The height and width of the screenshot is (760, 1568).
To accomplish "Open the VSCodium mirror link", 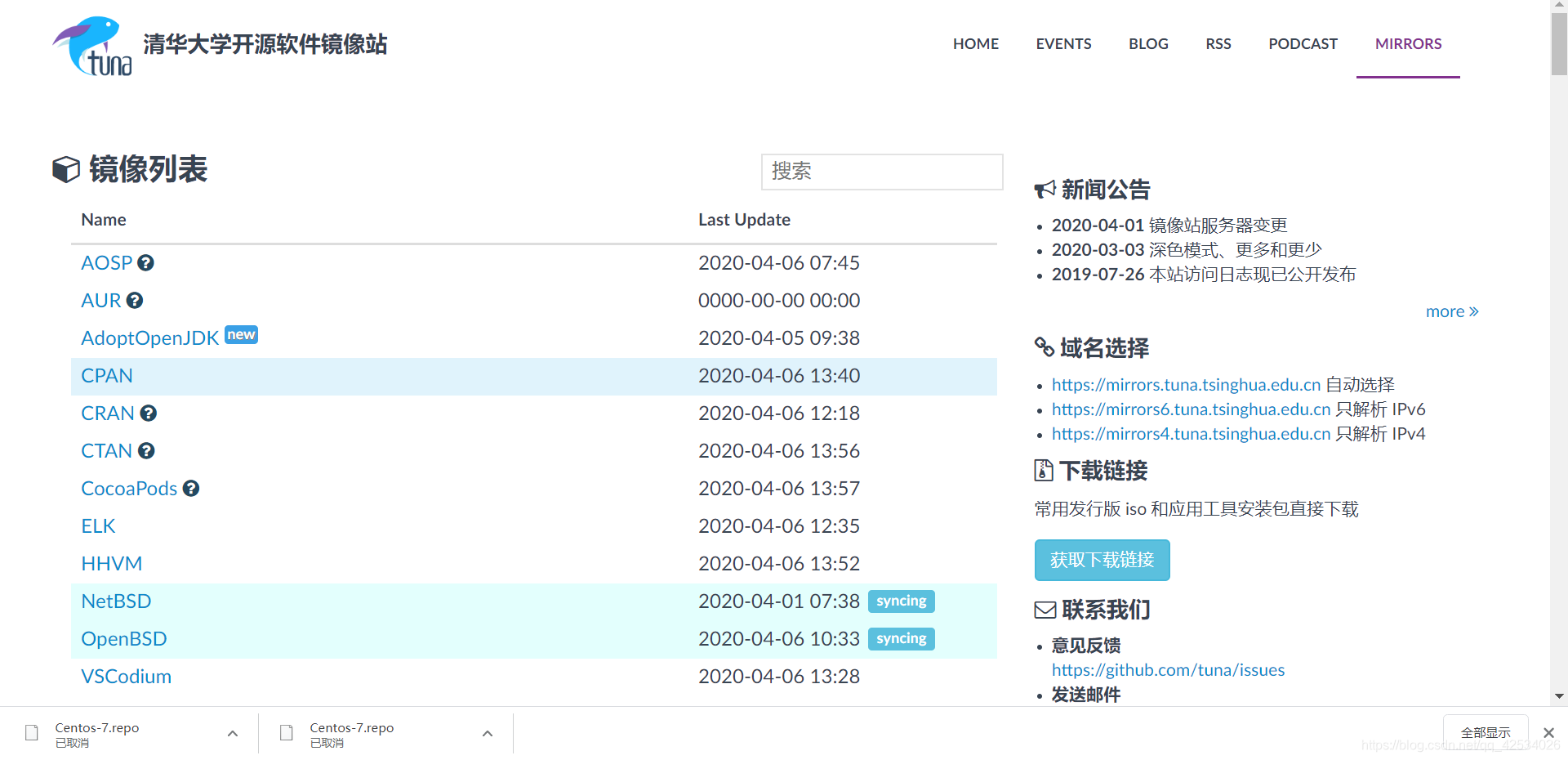I will (x=127, y=677).
